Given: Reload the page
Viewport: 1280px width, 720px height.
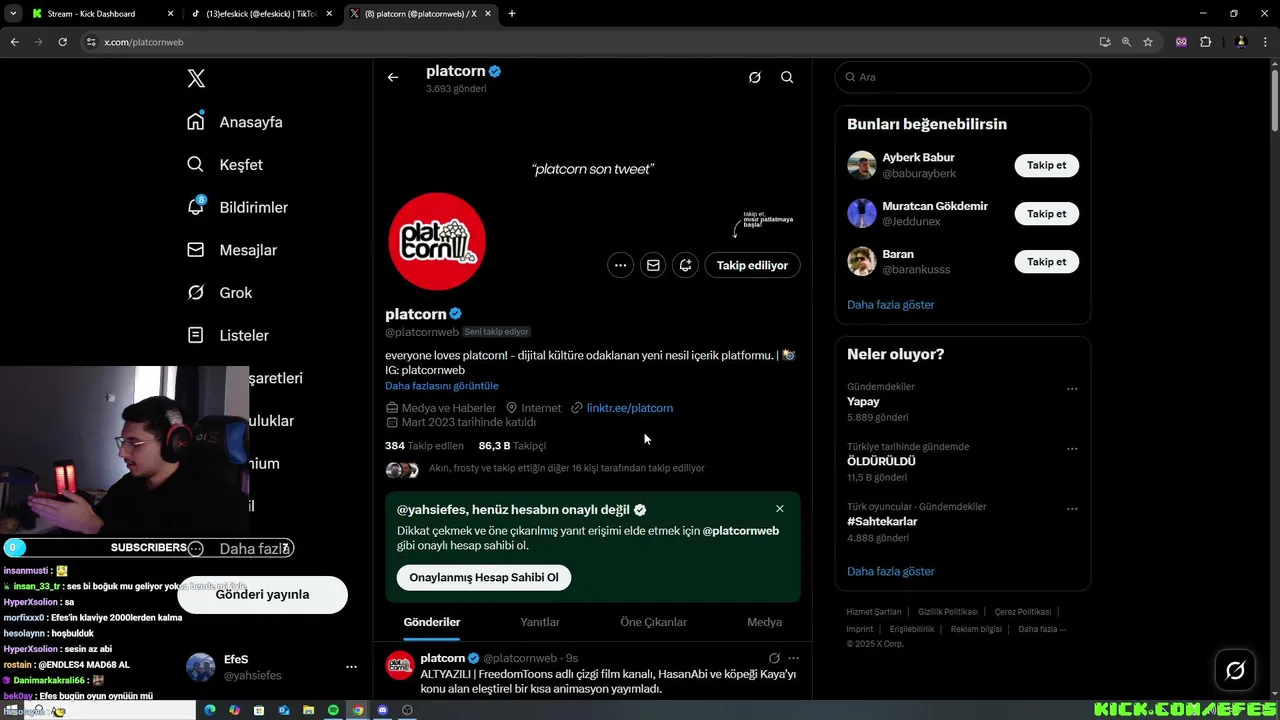Looking at the screenshot, I should [x=62, y=42].
